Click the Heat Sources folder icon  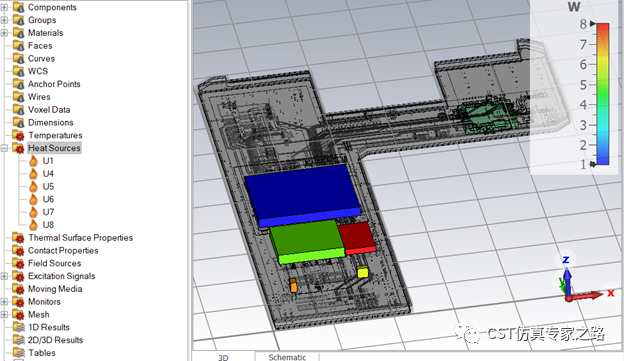18,148
